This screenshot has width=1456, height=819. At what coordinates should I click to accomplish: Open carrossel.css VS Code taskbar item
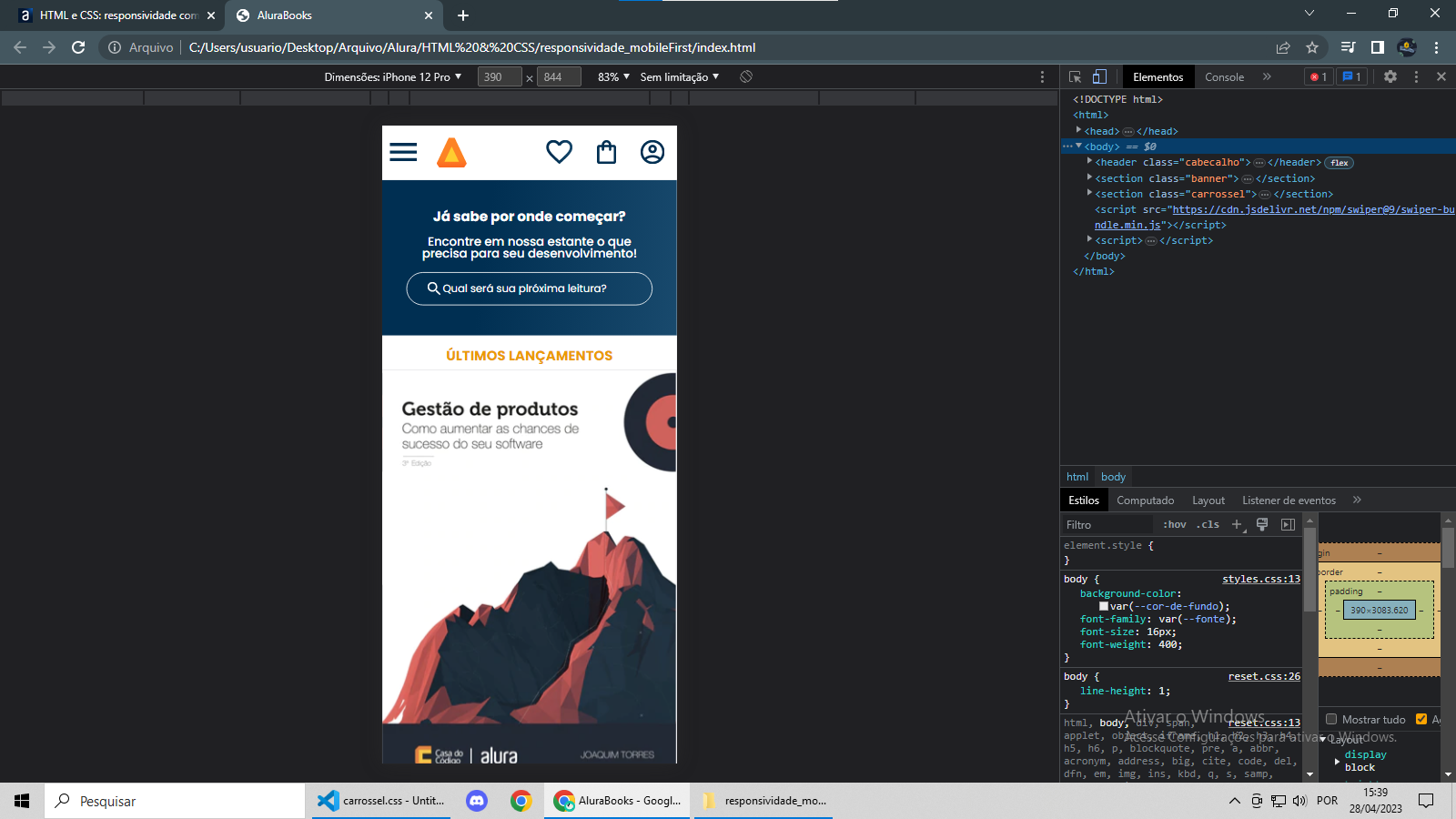(x=381, y=801)
